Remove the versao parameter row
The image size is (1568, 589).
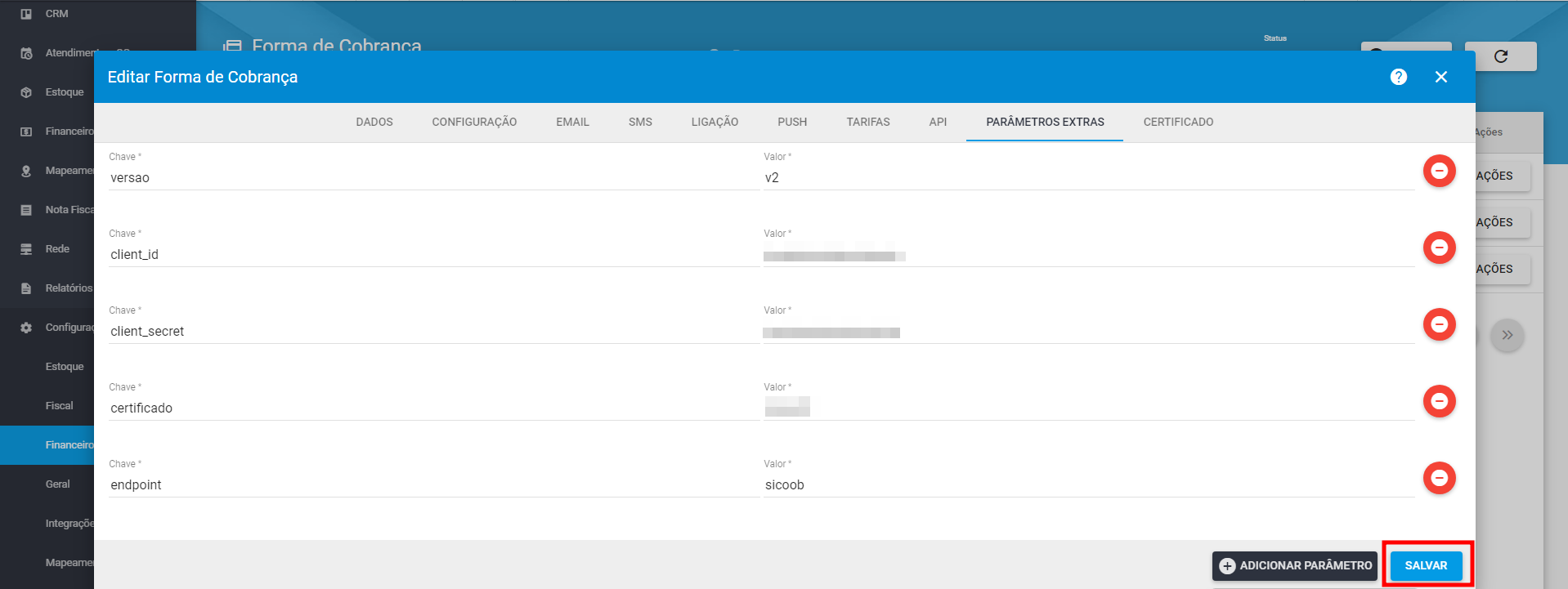coord(1440,171)
